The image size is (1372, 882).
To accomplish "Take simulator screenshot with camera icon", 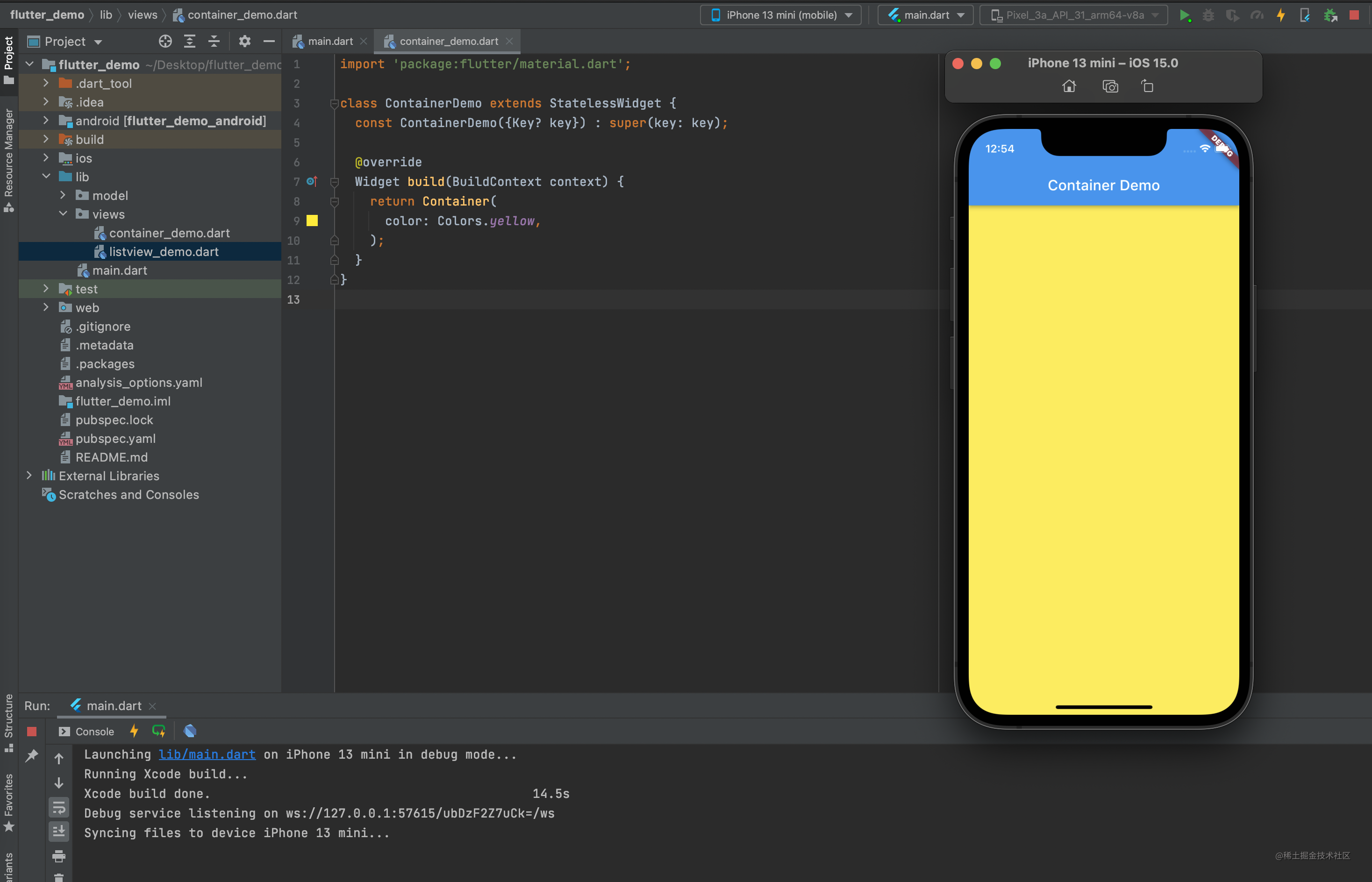I will coord(1110,86).
